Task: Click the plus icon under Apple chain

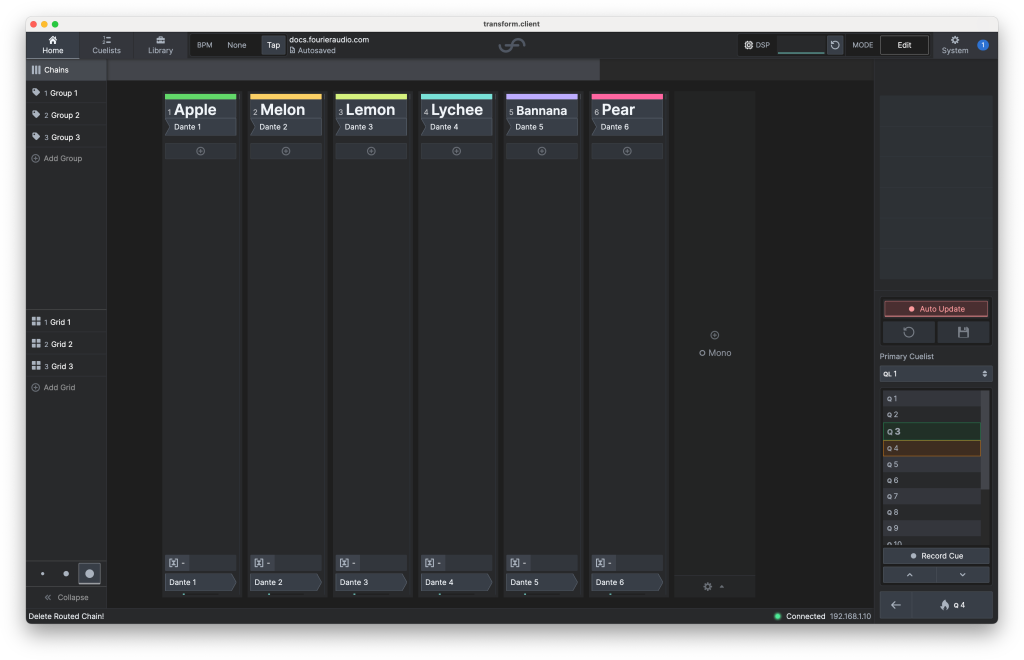Action: (200, 151)
